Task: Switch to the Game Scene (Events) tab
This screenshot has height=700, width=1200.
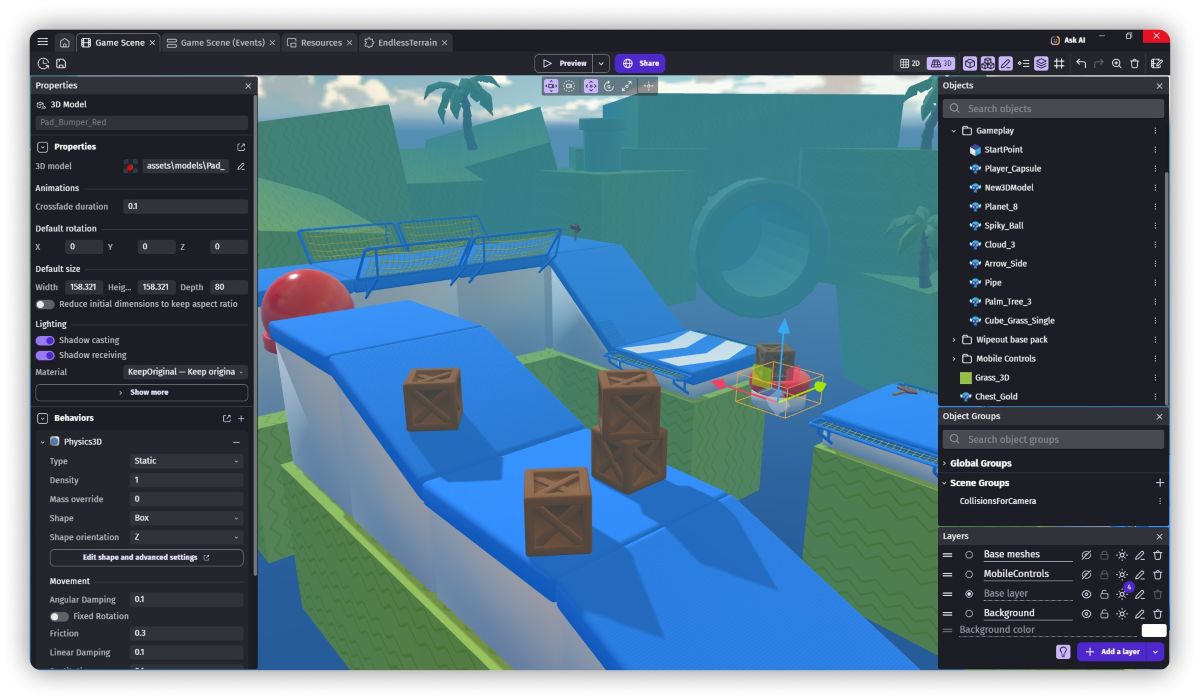Action: pyautogui.click(x=222, y=42)
